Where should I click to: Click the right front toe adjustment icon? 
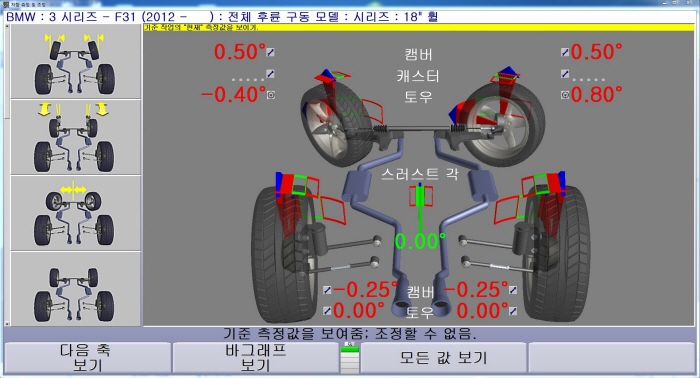[565, 95]
